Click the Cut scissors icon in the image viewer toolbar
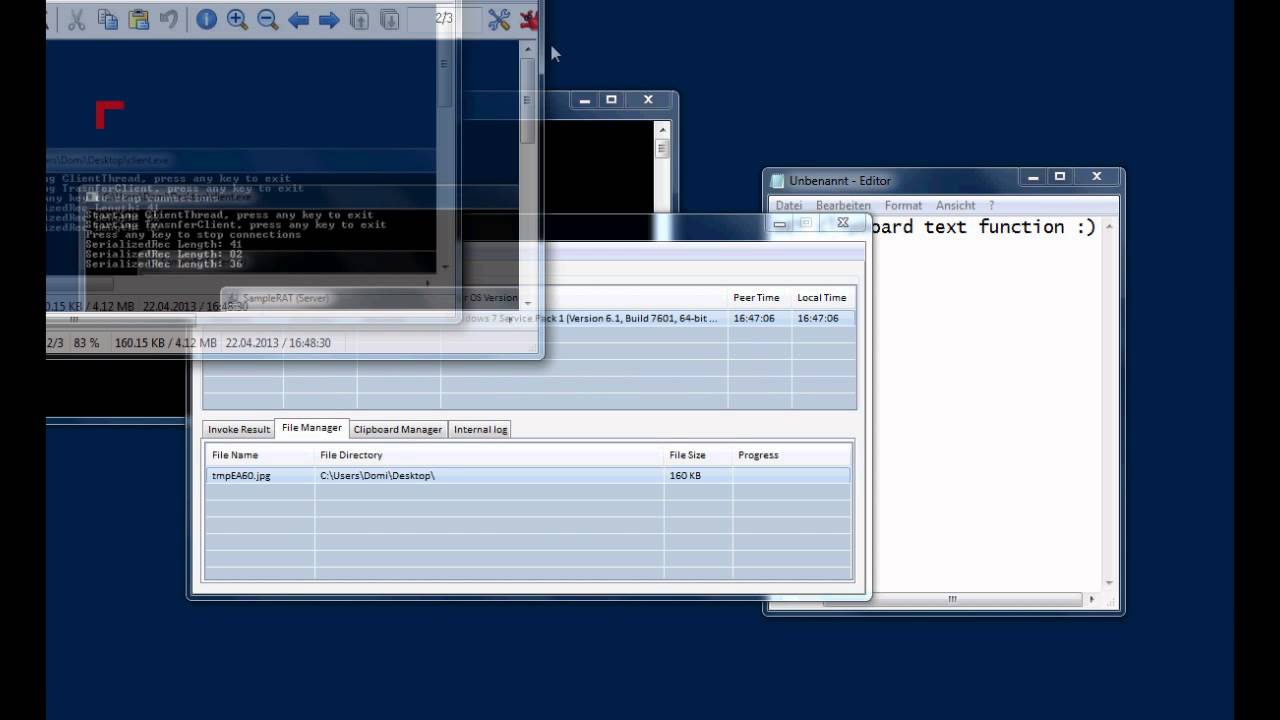1280x720 pixels. (x=76, y=19)
